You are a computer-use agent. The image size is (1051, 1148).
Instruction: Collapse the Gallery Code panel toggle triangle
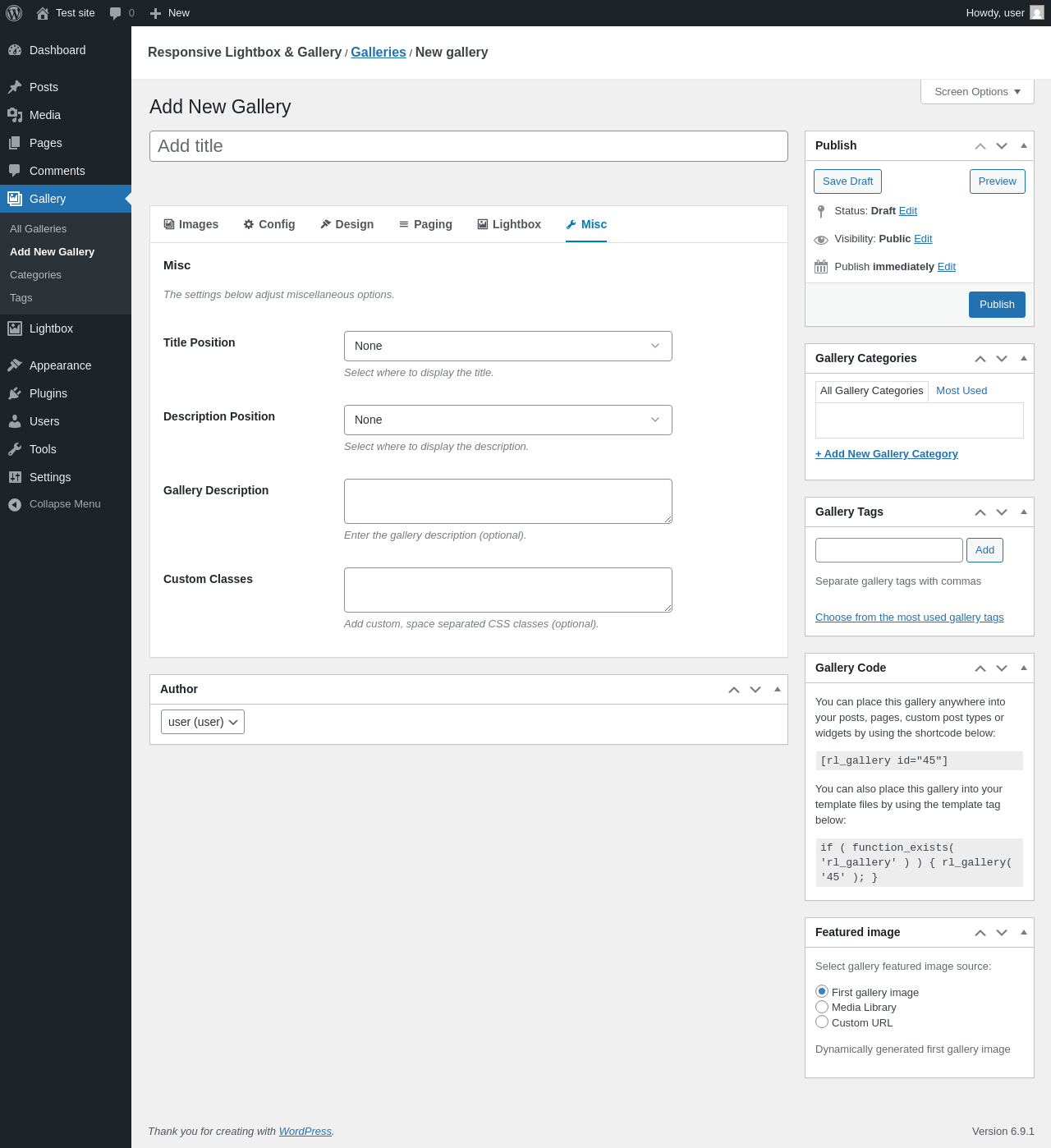point(1024,668)
